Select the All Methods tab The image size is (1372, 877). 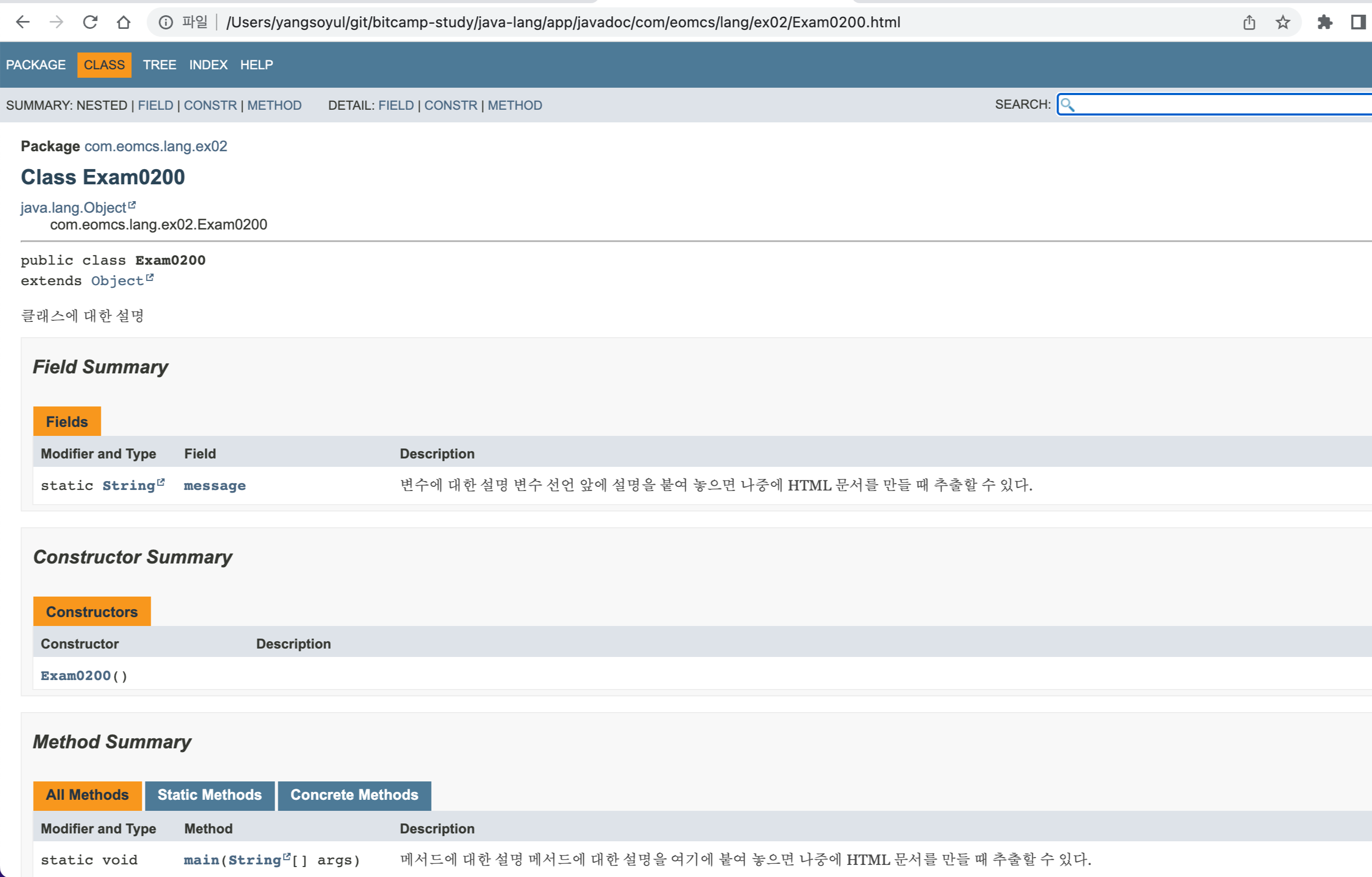tap(87, 795)
